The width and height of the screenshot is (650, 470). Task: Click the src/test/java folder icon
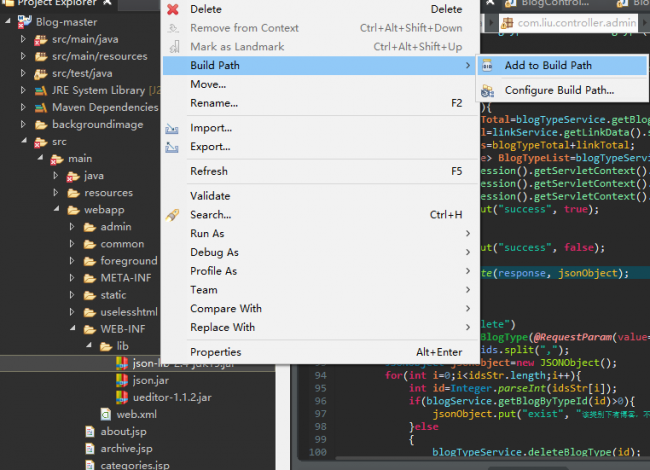[x=41, y=73]
